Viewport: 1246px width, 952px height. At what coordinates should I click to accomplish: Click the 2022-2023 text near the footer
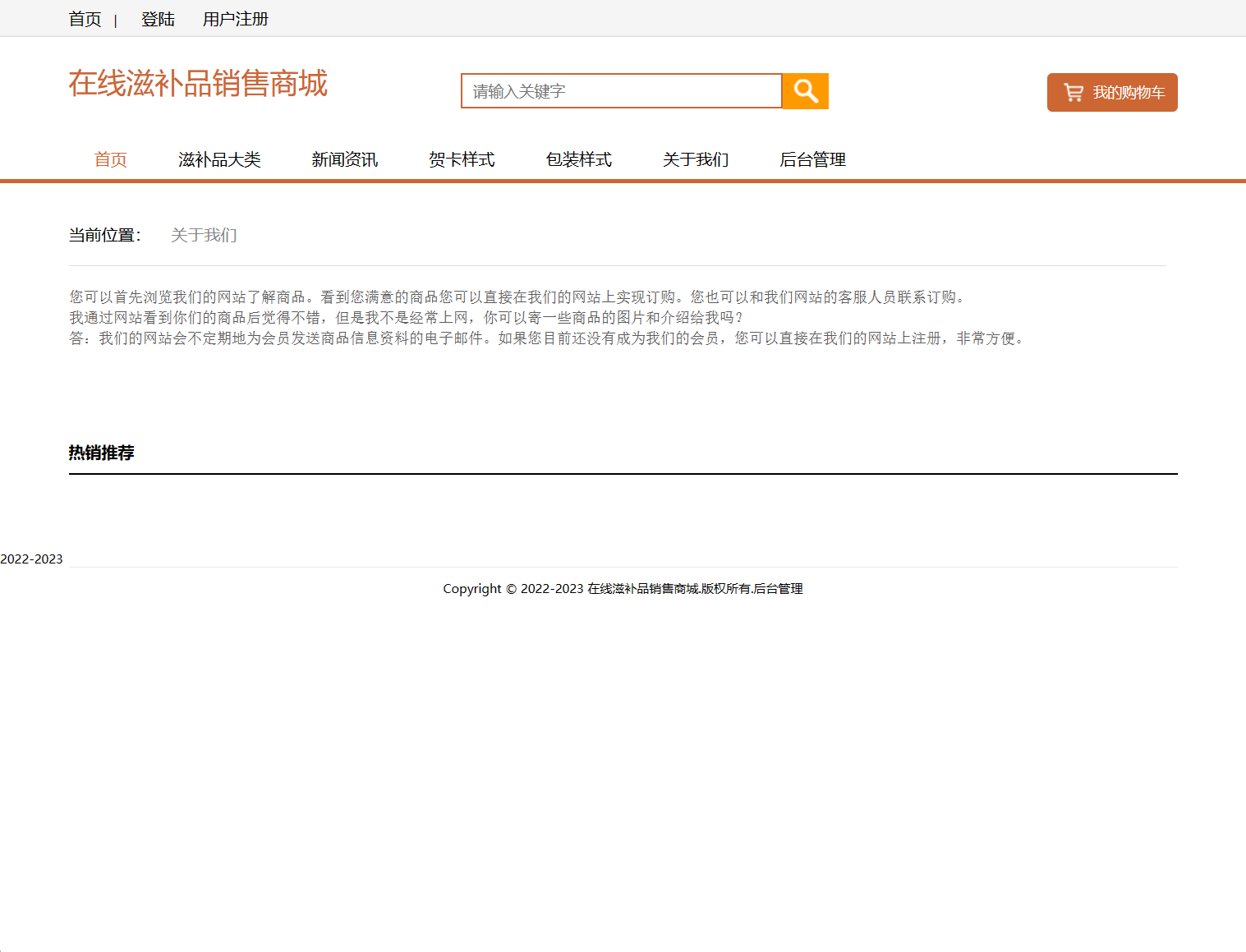pyautogui.click(x=31, y=559)
